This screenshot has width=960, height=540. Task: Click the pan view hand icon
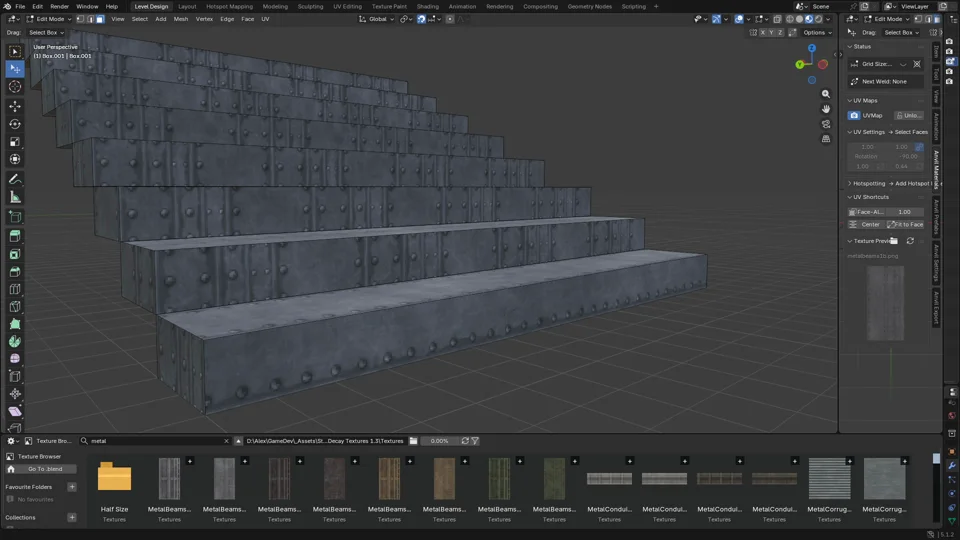pyautogui.click(x=825, y=109)
